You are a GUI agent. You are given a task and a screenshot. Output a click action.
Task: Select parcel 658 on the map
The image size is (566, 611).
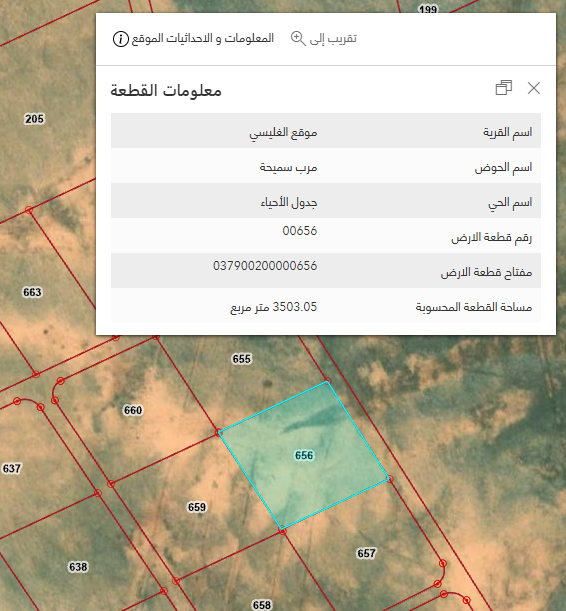pos(262,605)
